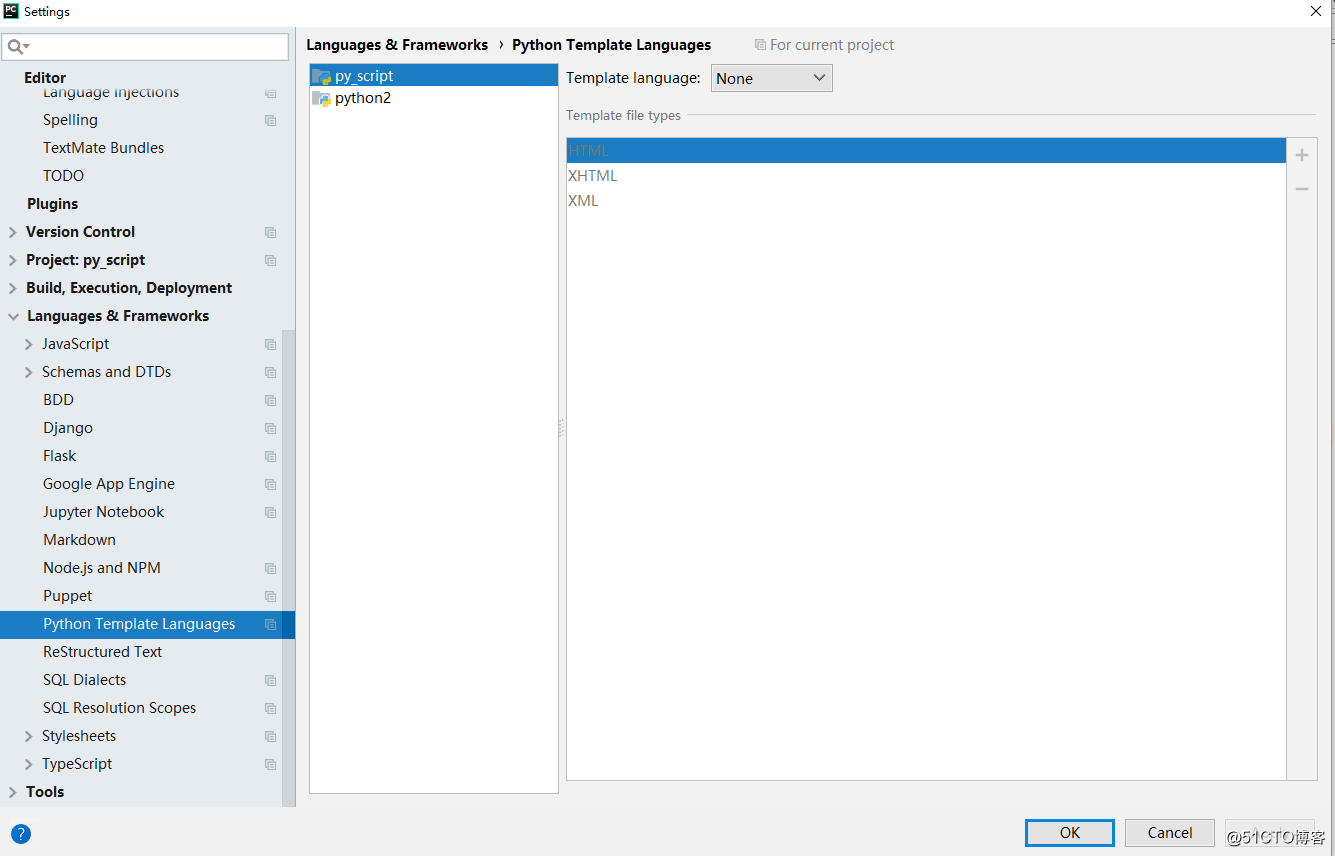Screen dimensions: 1335x856
Task: Expand the TypeScript node
Action: point(29,764)
